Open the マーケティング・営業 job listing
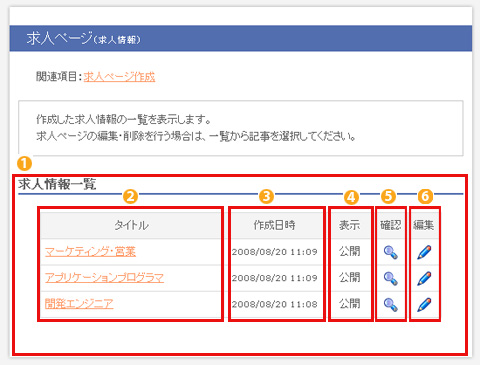The width and height of the screenshot is (480, 365). click(90, 251)
